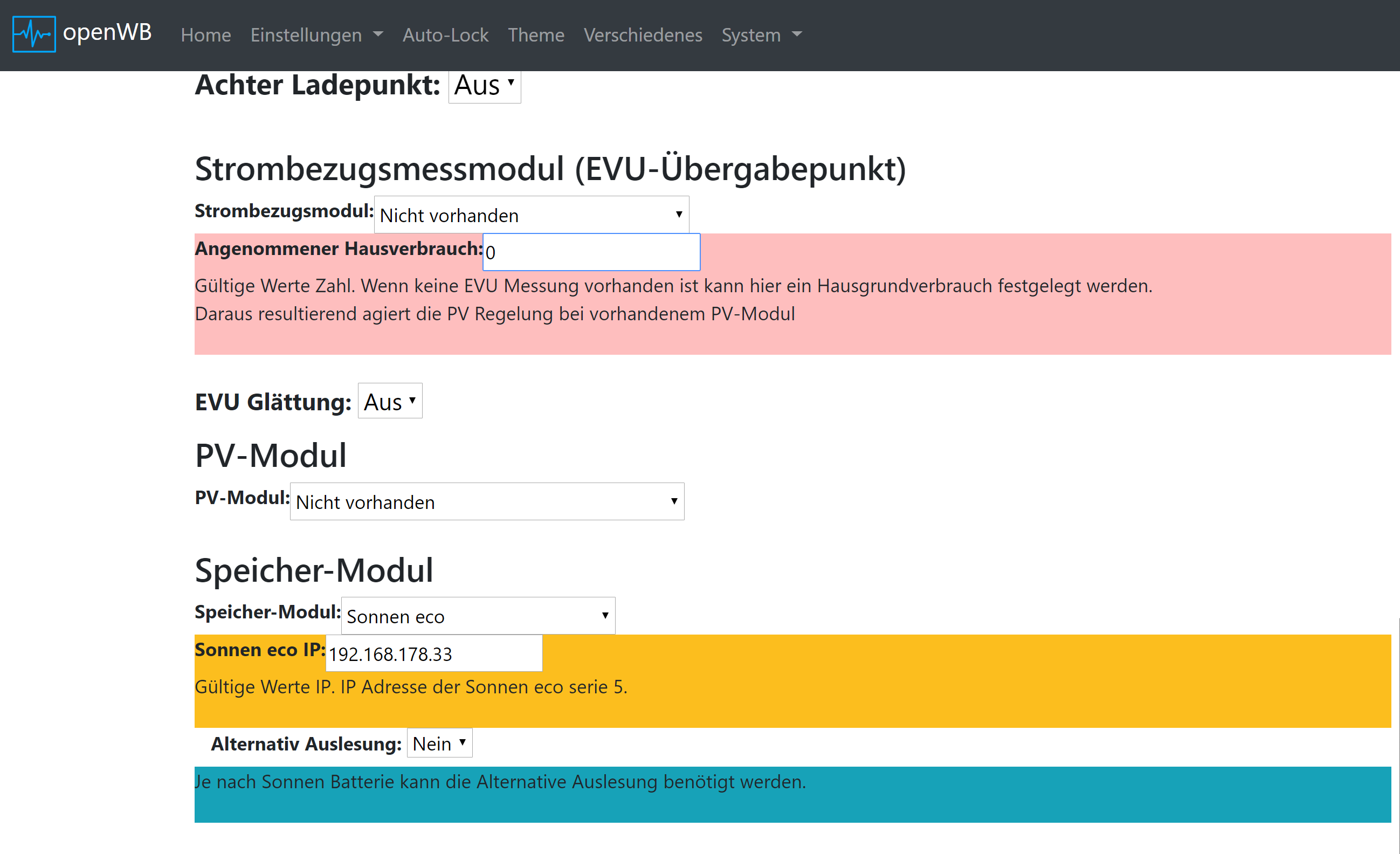Open the Auto-Lock page

click(445, 35)
